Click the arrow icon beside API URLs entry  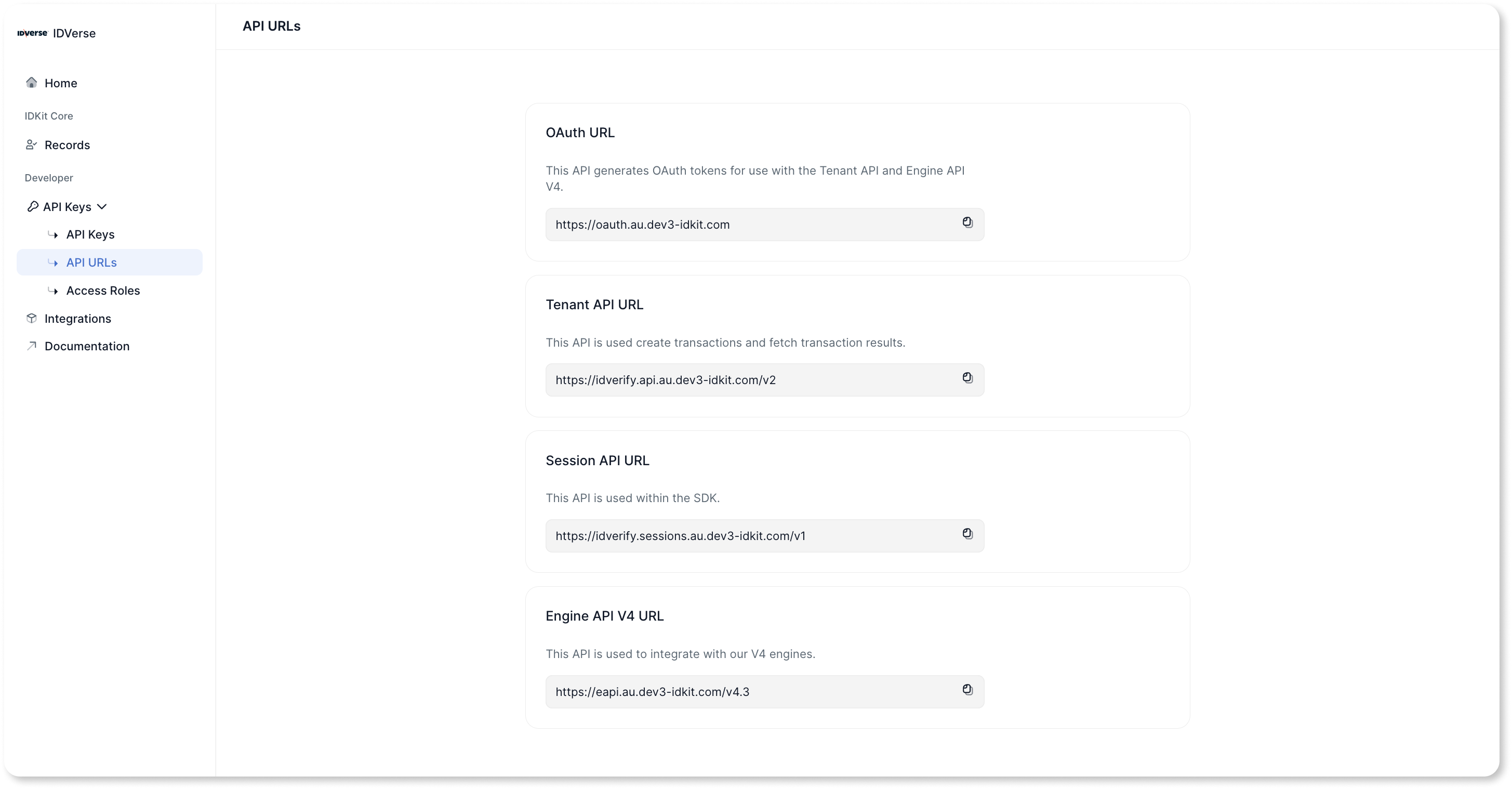point(54,262)
